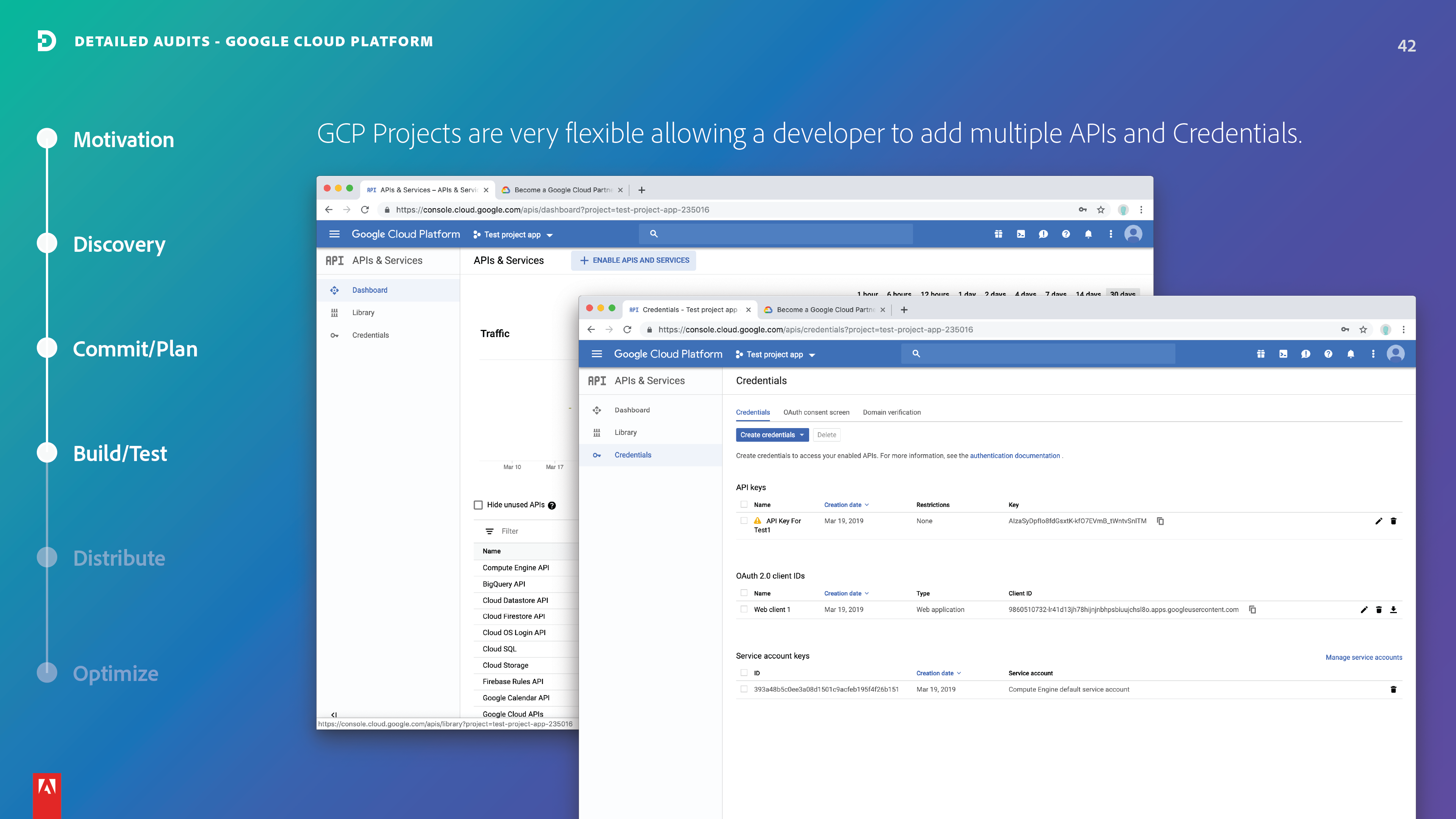This screenshot has width=1456, height=819.
Task: Open the hamburger menu in Dashboard window
Action: tap(334, 234)
